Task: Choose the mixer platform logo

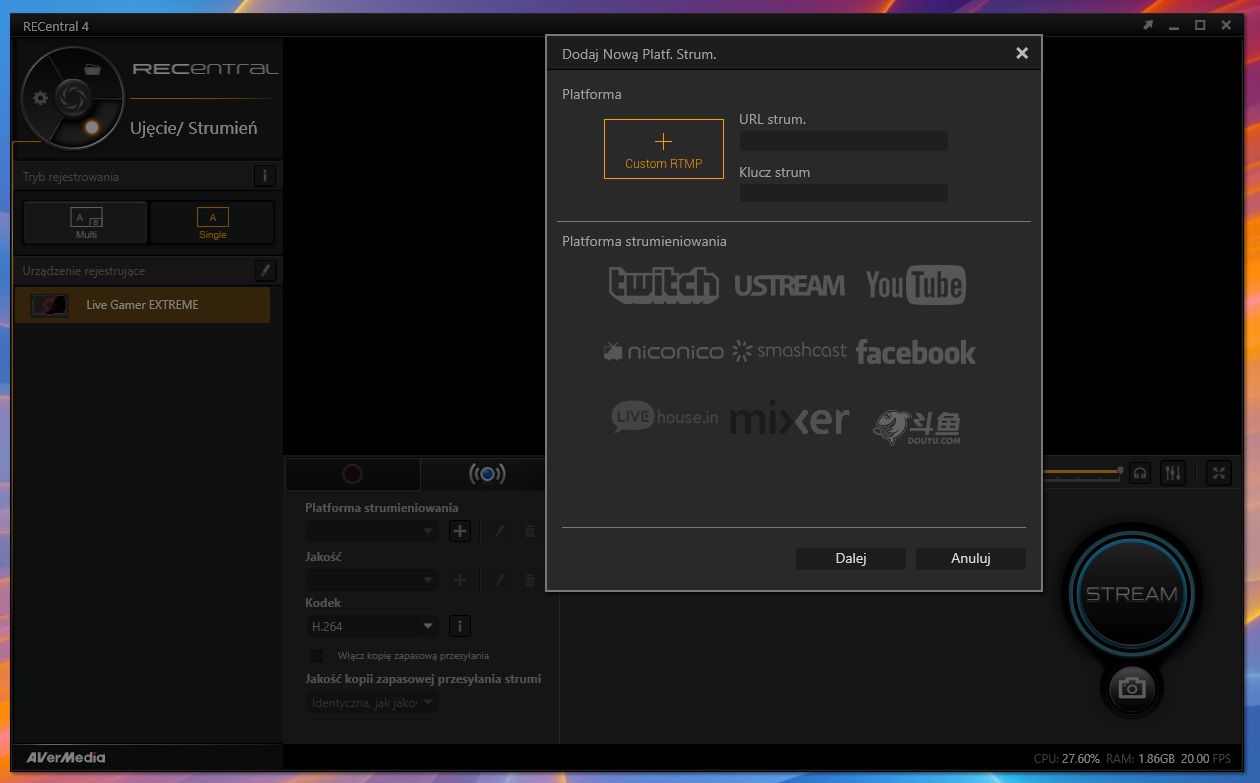Action: [789, 419]
